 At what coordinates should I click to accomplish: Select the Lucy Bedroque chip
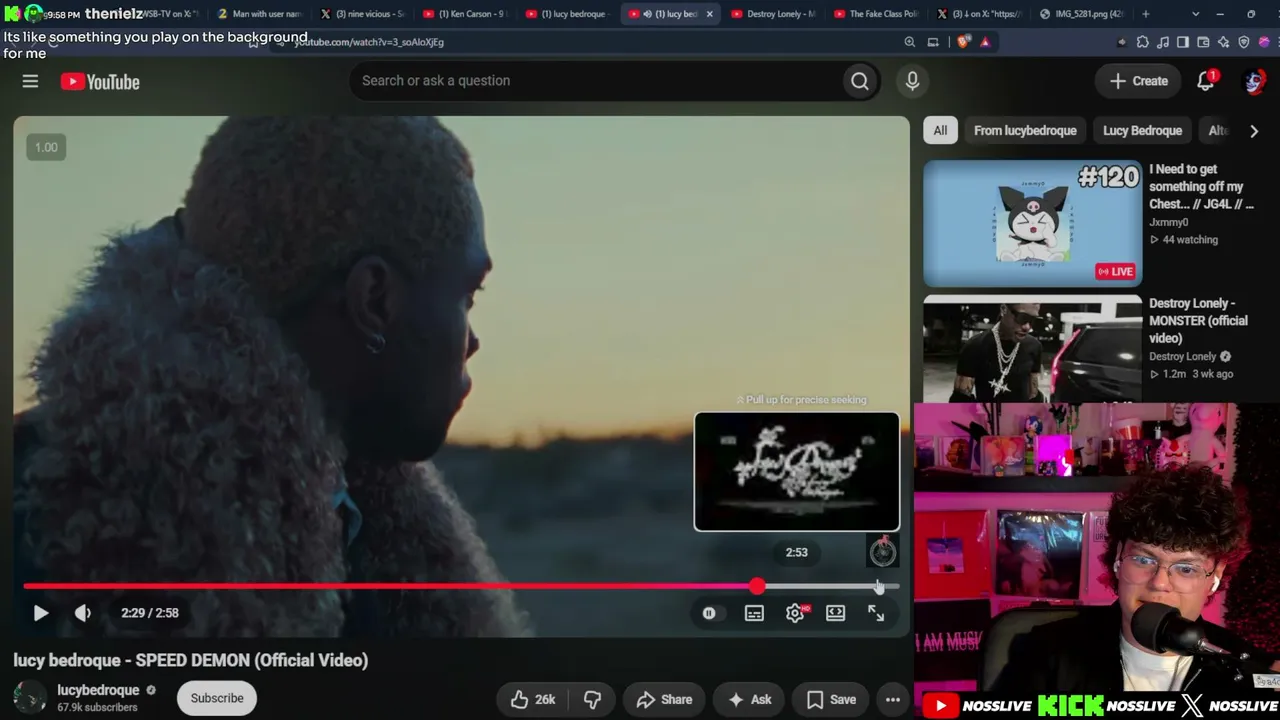coord(1142,130)
